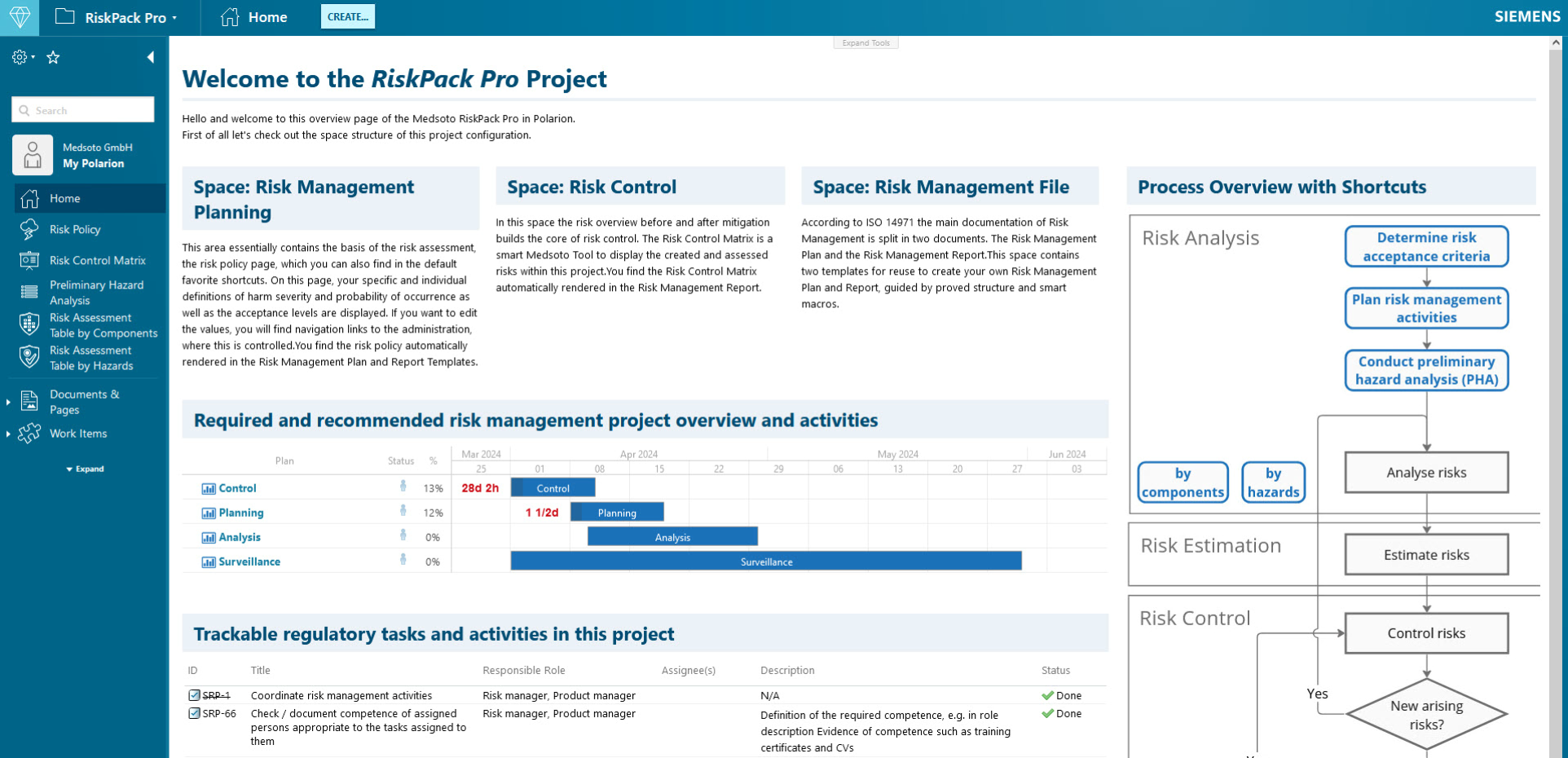Select Home in the sidebar navigation
The width and height of the screenshot is (1568, 758).
click(x=90, y=198)
